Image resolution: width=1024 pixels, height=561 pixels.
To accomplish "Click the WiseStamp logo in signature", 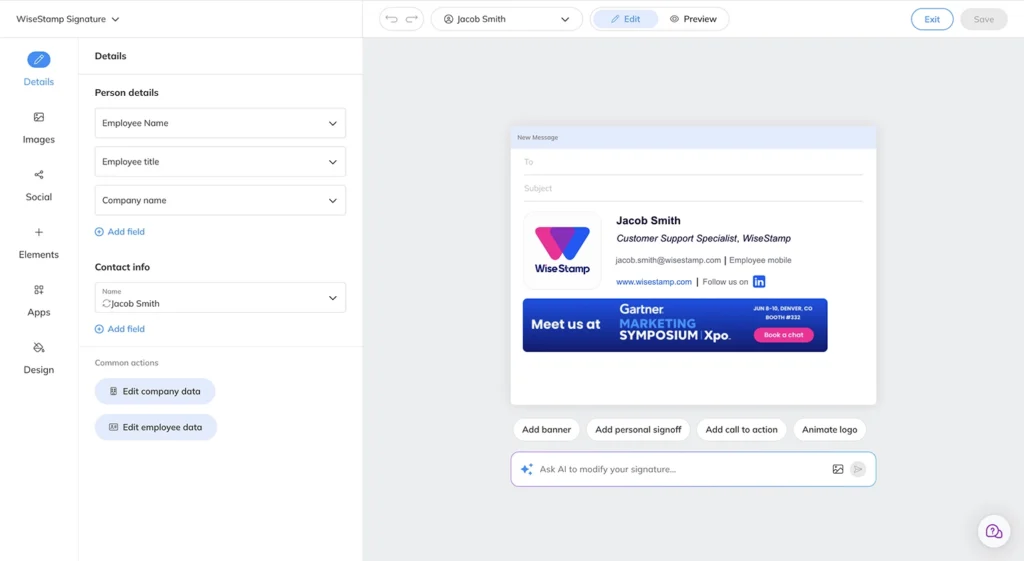I will point(562,250).
